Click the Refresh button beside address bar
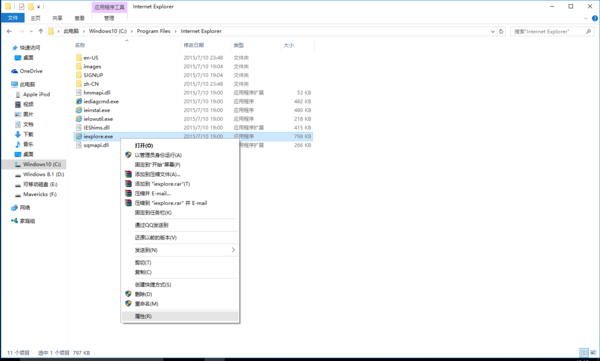Screen dimensions: 600x361 (x=501, y=31)
